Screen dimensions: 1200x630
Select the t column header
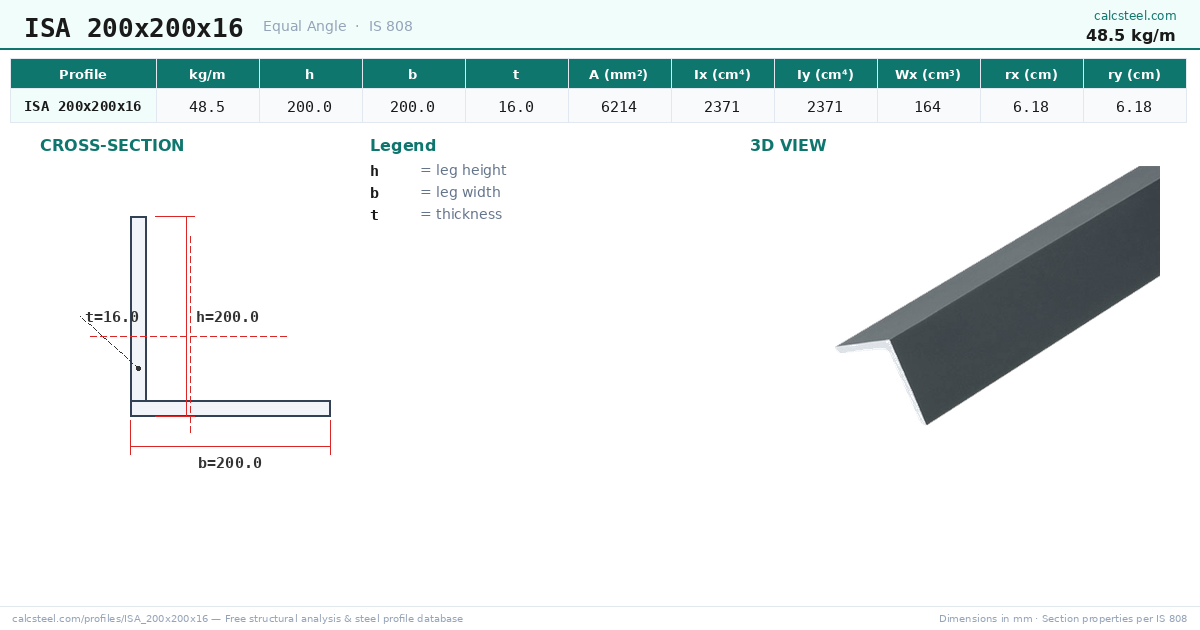point(516,74)
